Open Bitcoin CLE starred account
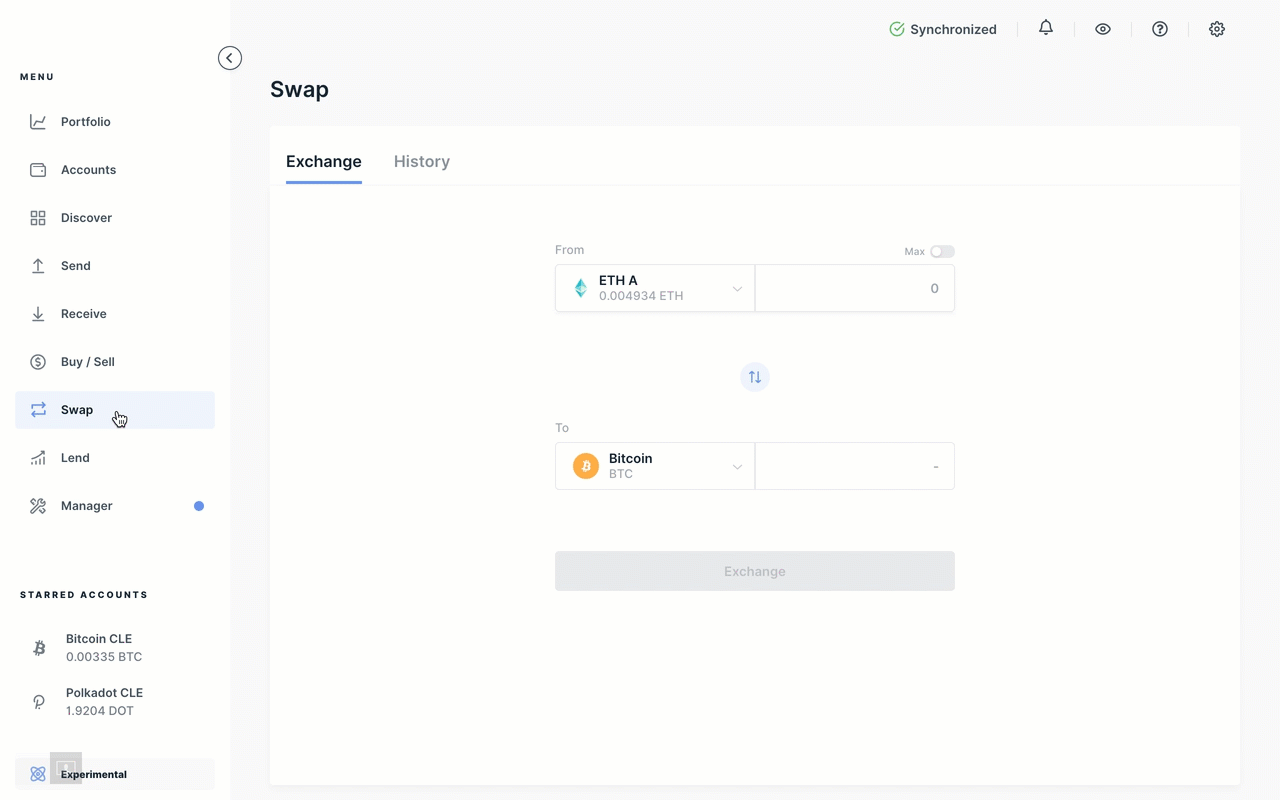 coord(115,648)
